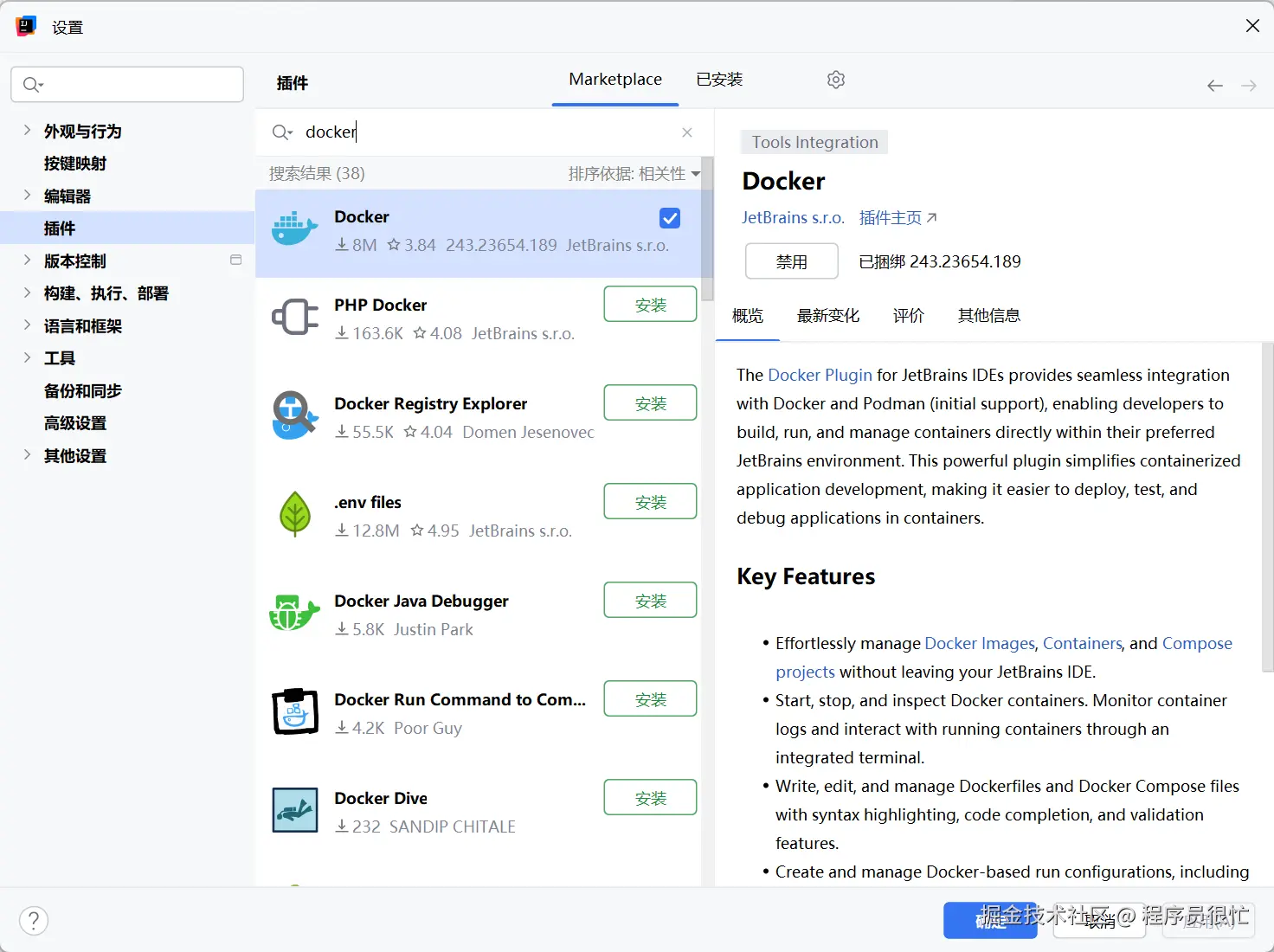This screenshot has width=1274, height=952.
Task: Click the Docker Dive plugin icon
Action: pyautogui.click(x=294, y=810)
